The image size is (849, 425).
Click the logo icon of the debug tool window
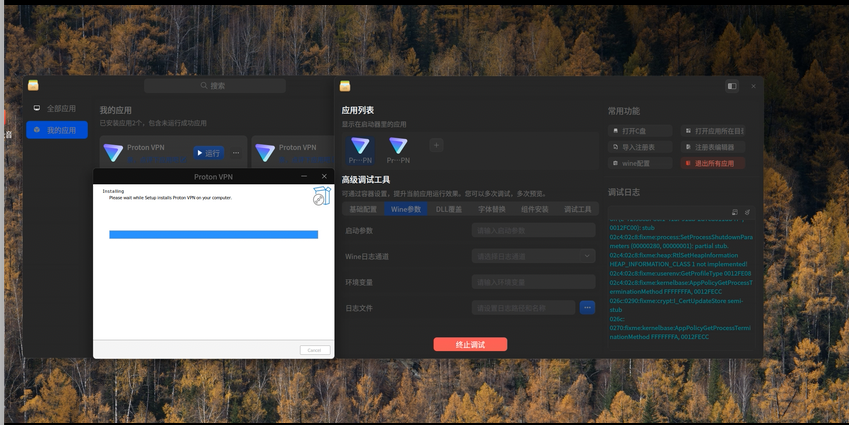click(345, 86)
